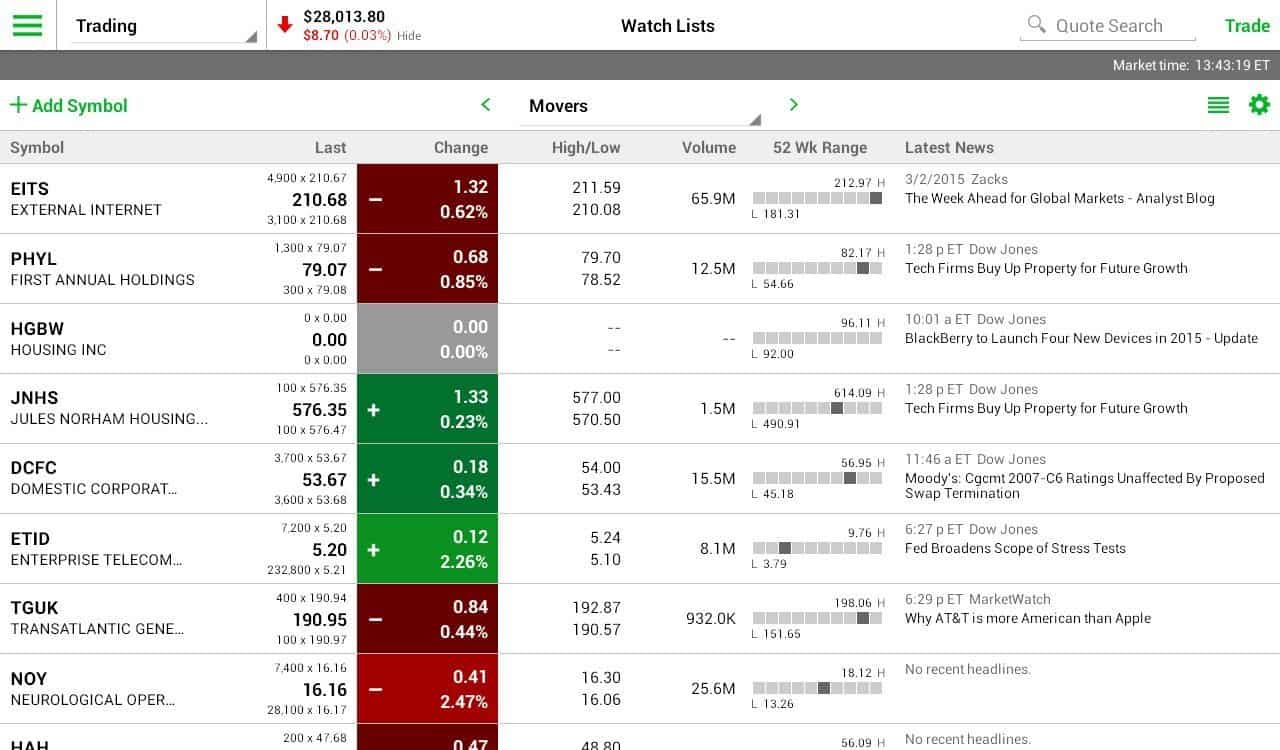The width and height of the screenshot is (1280, 750).
Task: Open 'Why AT&T is more American' headline
Action: point(1028,618)
